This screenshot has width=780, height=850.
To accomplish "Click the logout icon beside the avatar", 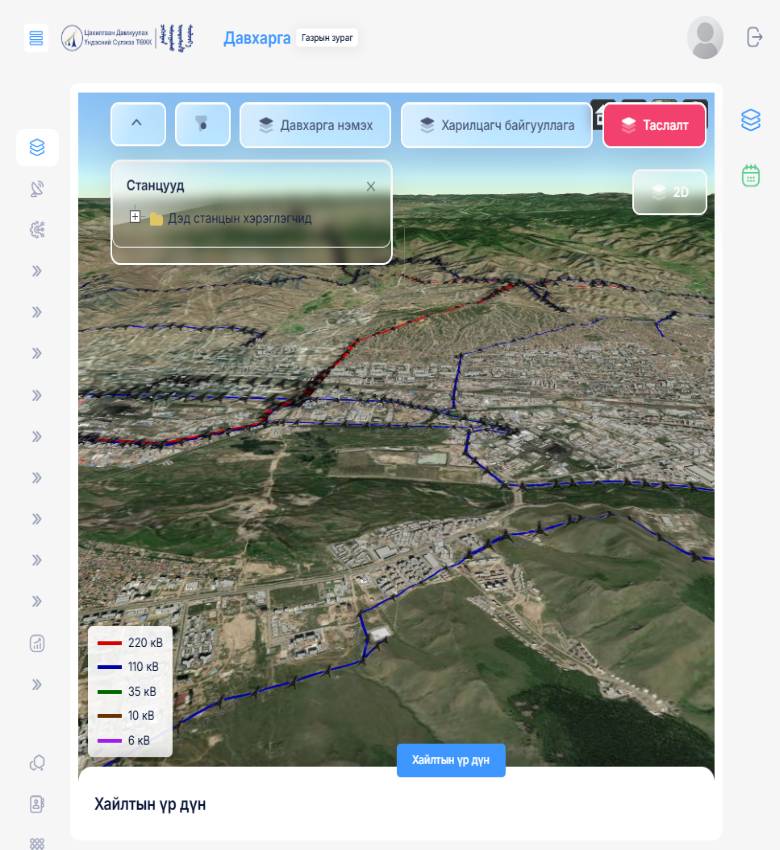I will [x=754, y=37].
